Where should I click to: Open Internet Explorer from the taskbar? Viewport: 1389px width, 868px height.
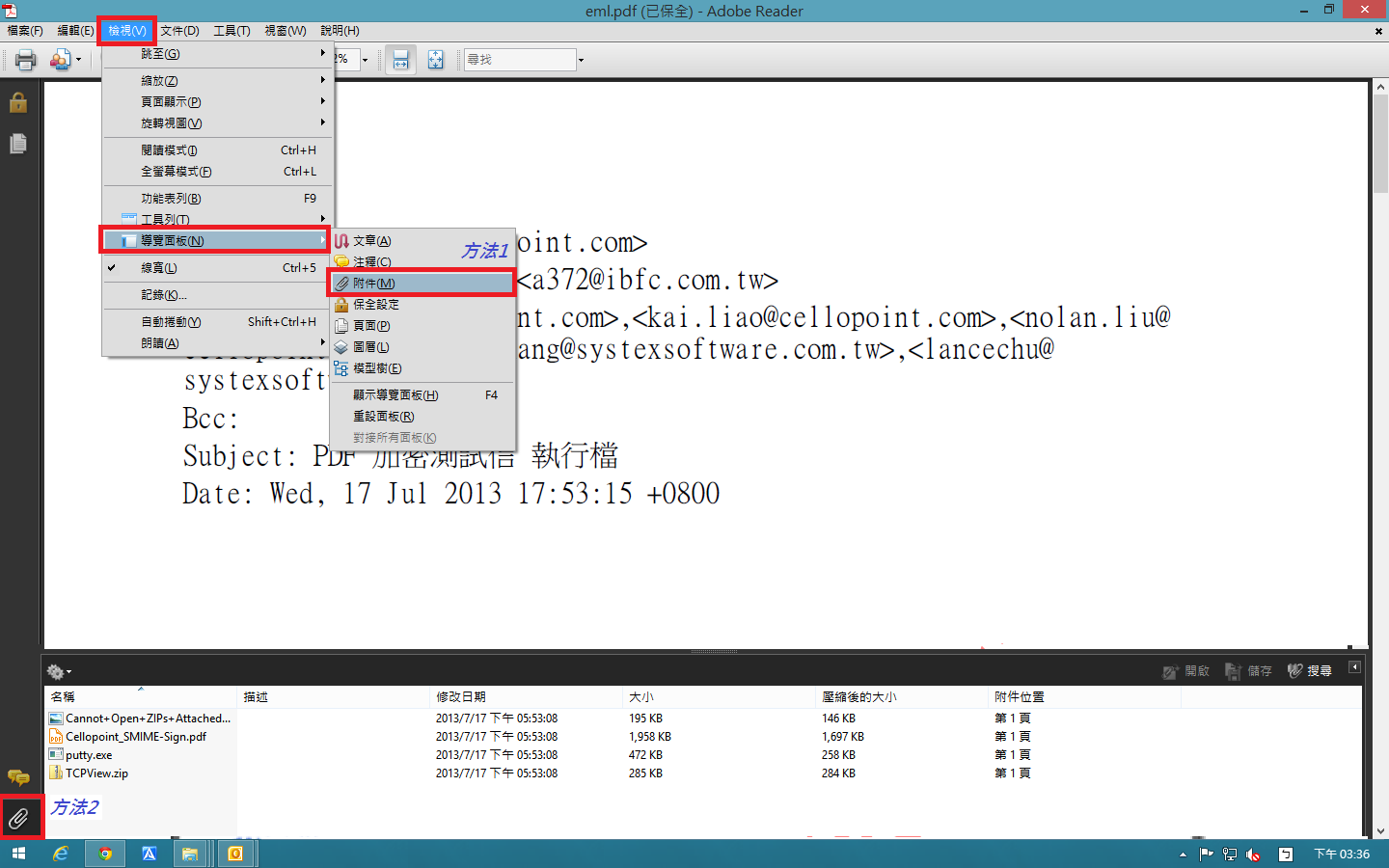[61, 854]
